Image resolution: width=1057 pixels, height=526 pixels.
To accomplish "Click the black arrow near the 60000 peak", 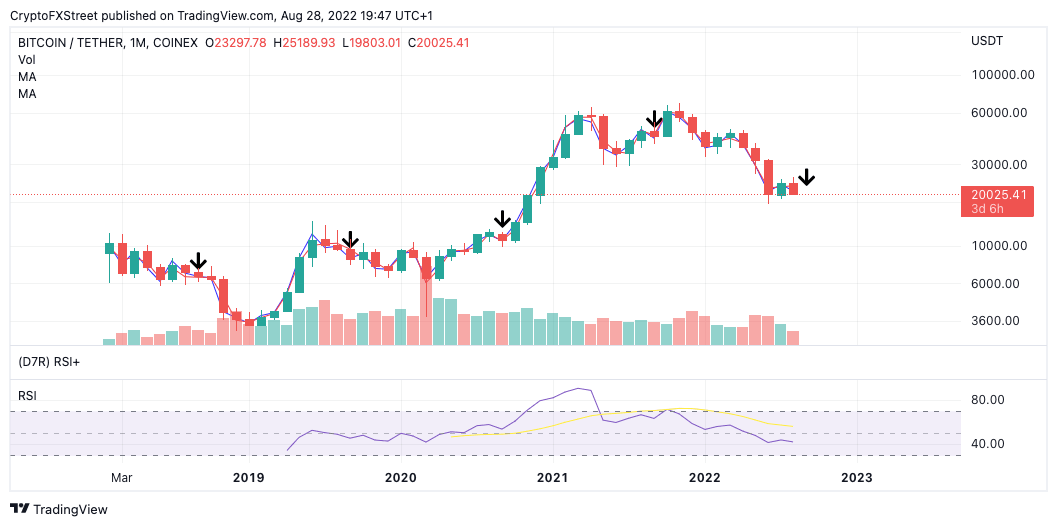I will pos(655,120).
